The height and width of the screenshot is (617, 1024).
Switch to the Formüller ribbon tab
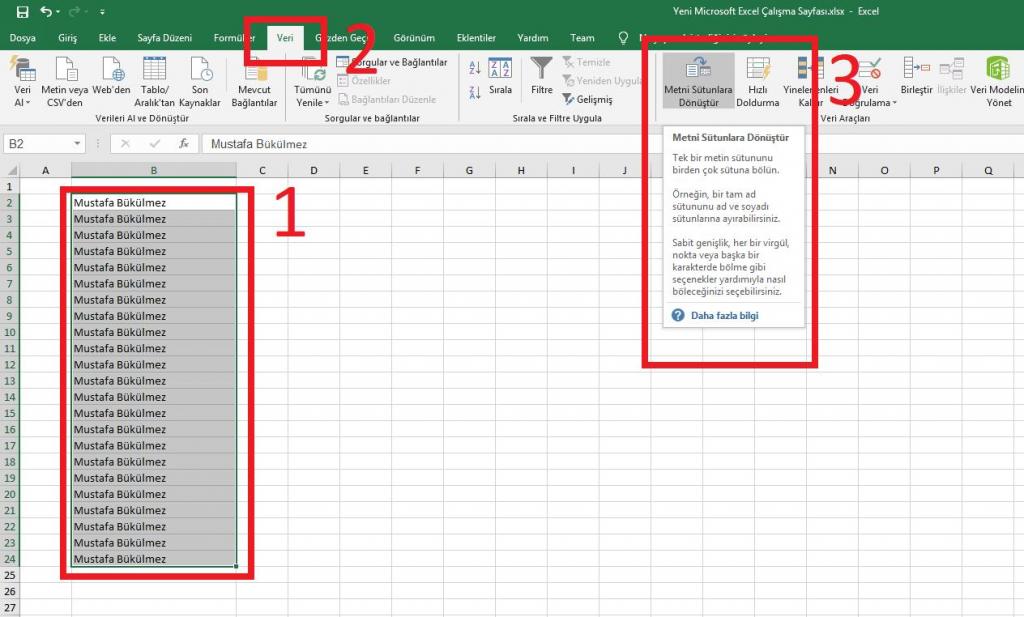[234, 38]
